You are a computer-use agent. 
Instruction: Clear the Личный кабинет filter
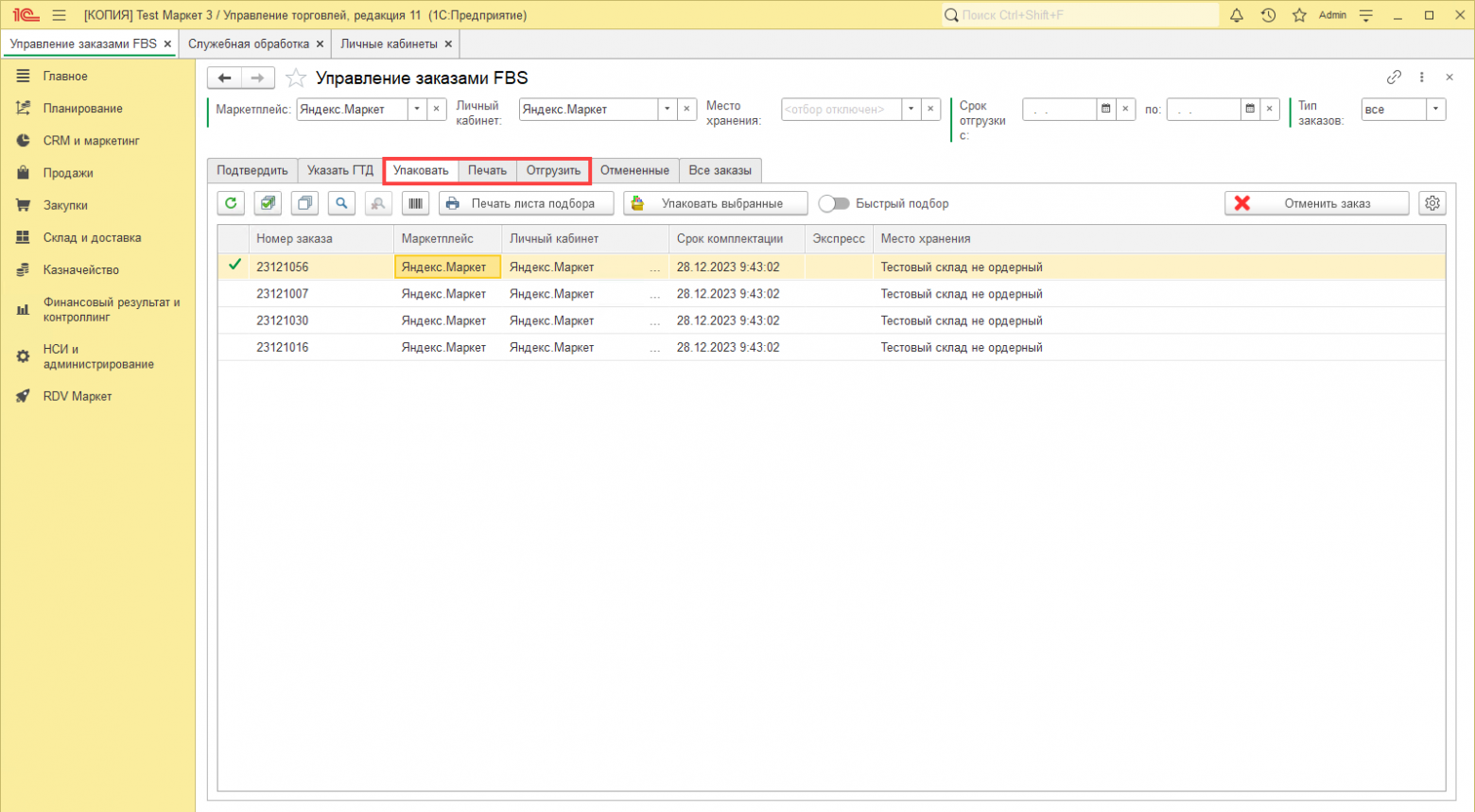687,109
